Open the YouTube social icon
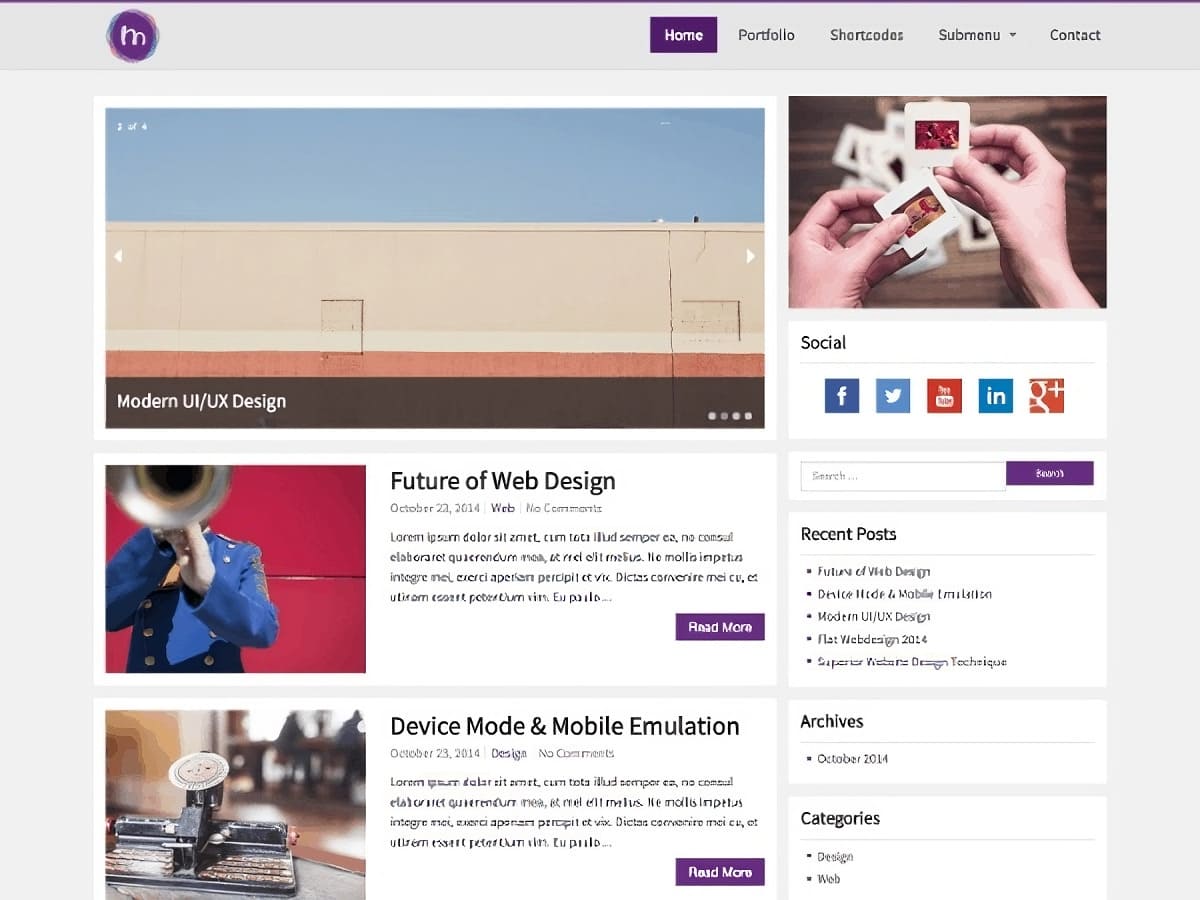This screenshot has height=900, width=1200. [944, 396]
